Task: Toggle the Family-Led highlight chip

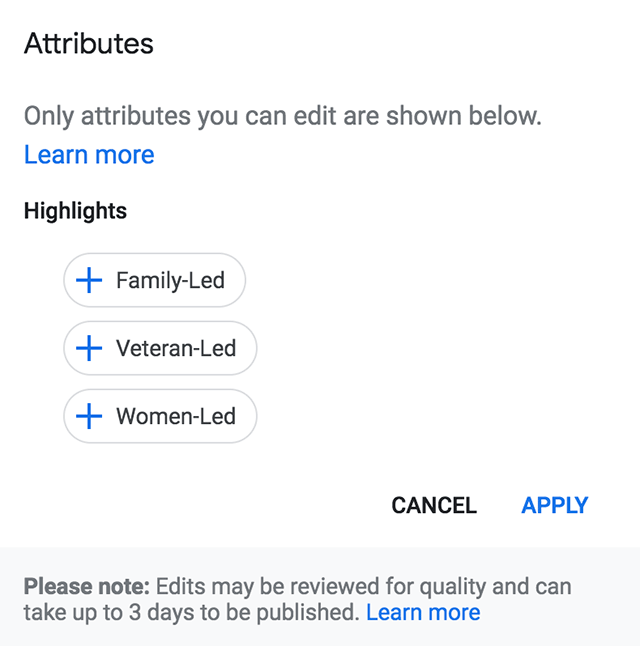Action: point(155,281)
